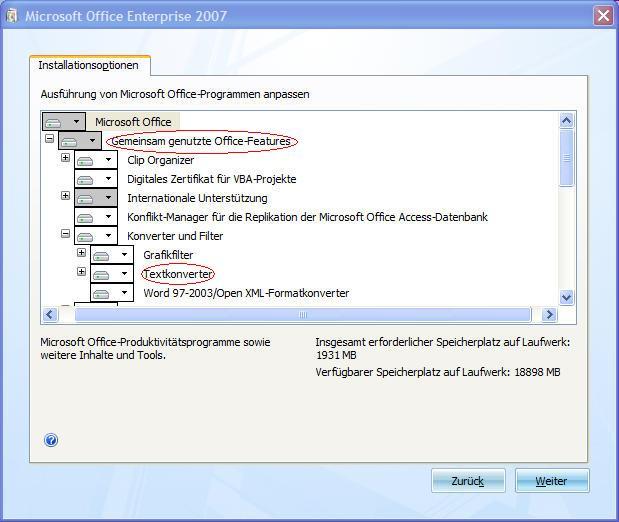Open help via blue question mark icon
This screenshot has height=522, width=619.
(51, 440)
